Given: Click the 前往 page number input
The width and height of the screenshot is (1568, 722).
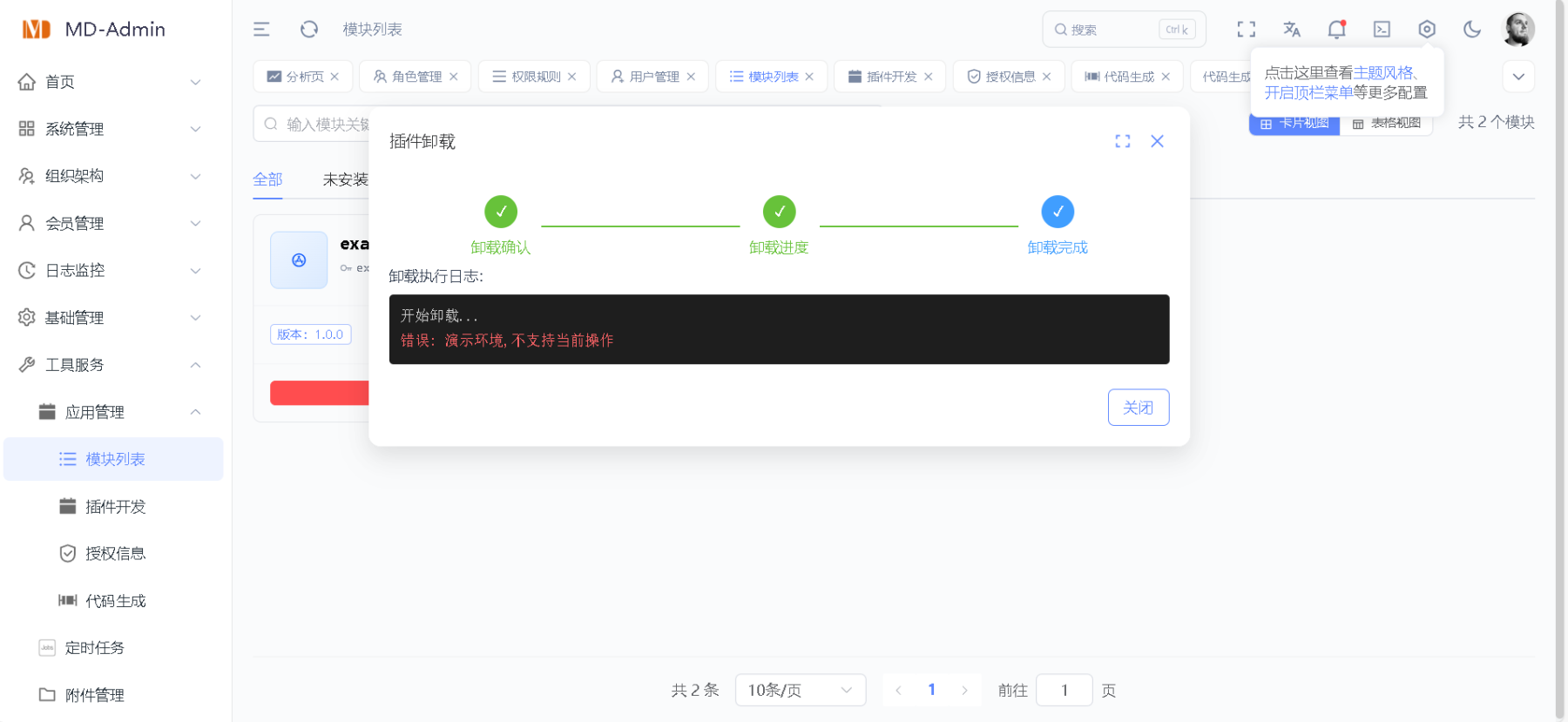Looking at the screenshot, I should pos(1064,690).
